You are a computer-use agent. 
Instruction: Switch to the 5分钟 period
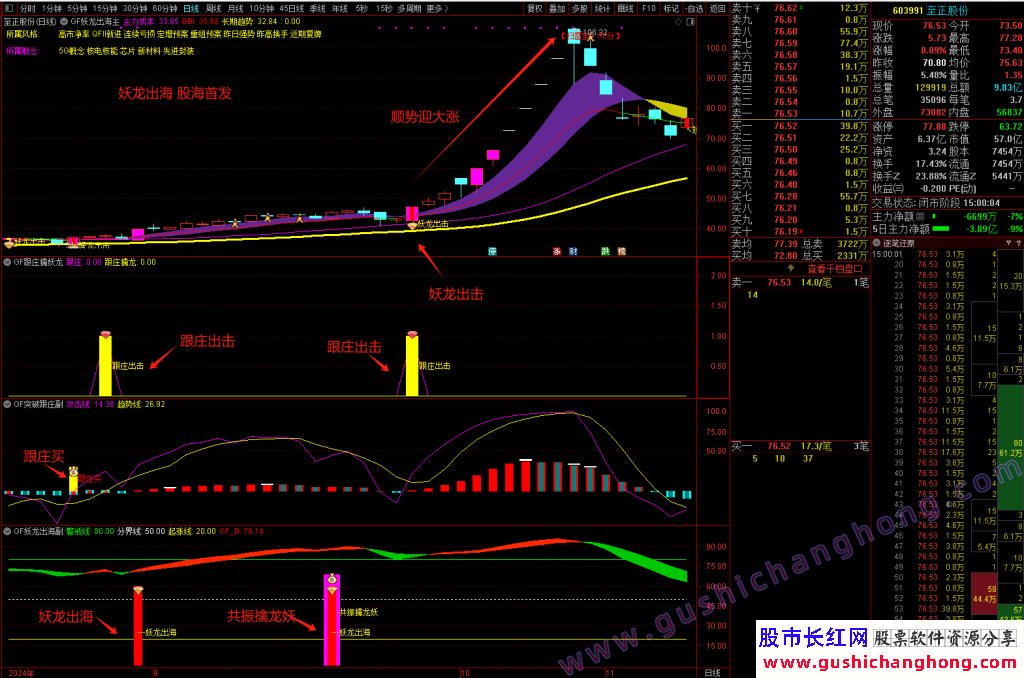coord(77,8)
